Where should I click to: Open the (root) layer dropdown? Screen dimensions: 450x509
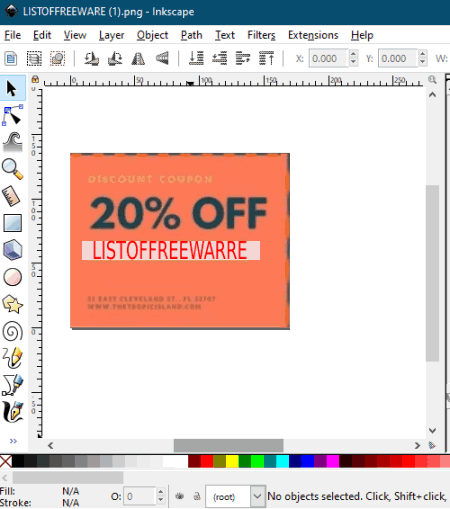[x=257, y=496]
